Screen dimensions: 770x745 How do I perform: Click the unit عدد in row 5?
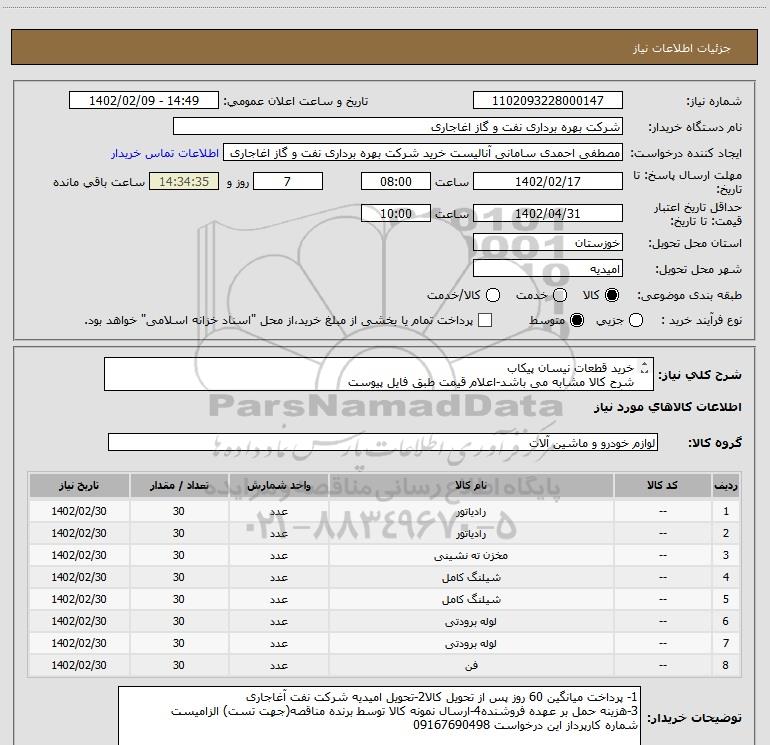click(278, 600)
